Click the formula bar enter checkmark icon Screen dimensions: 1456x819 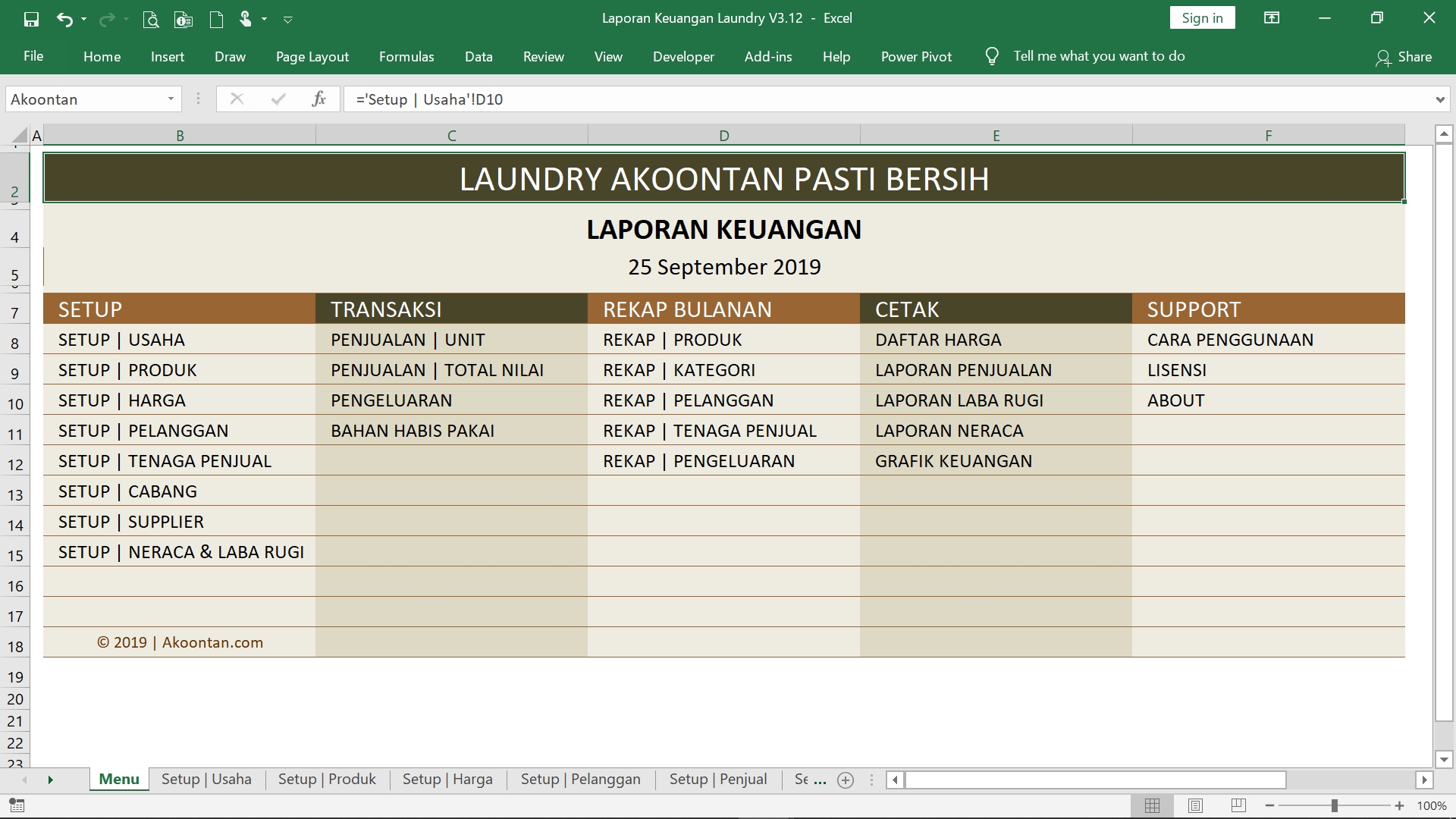click(278, 99)
